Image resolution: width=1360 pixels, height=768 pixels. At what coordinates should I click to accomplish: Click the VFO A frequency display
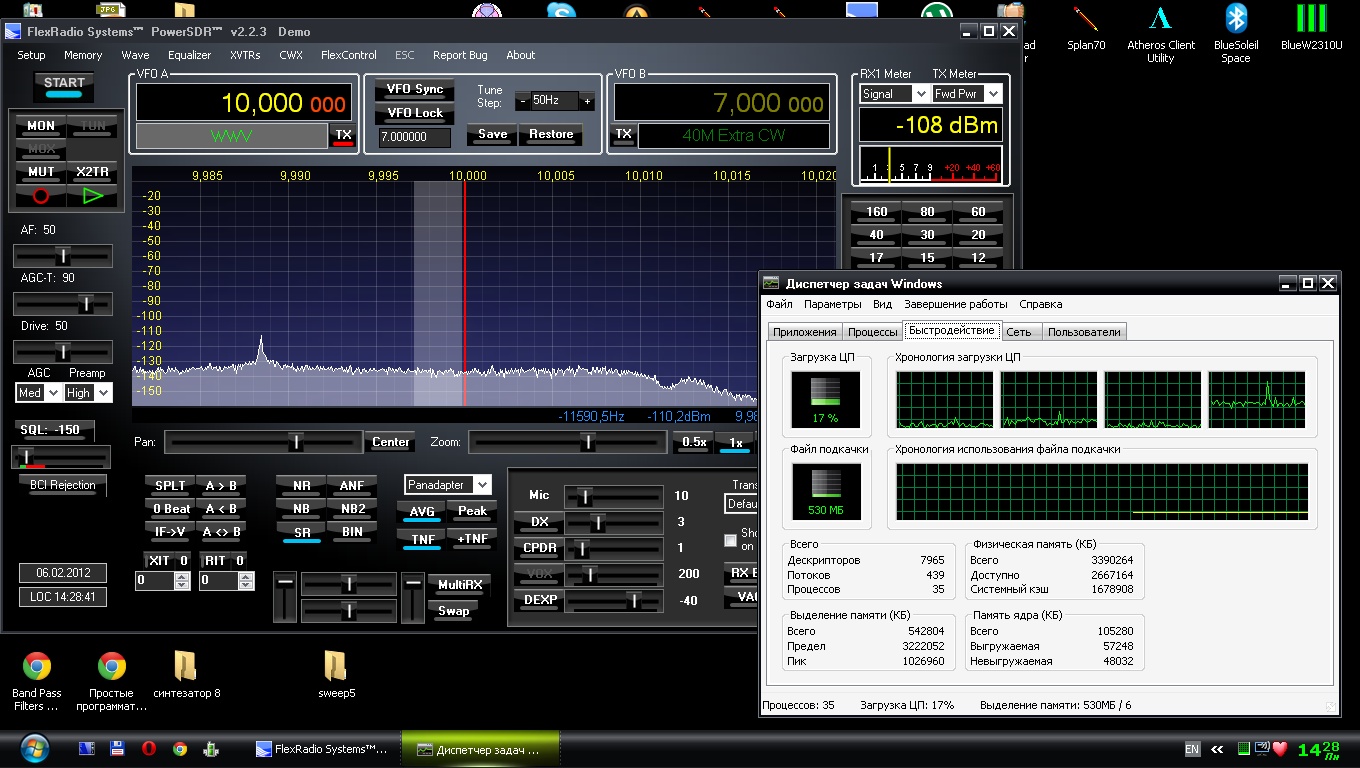243,103
